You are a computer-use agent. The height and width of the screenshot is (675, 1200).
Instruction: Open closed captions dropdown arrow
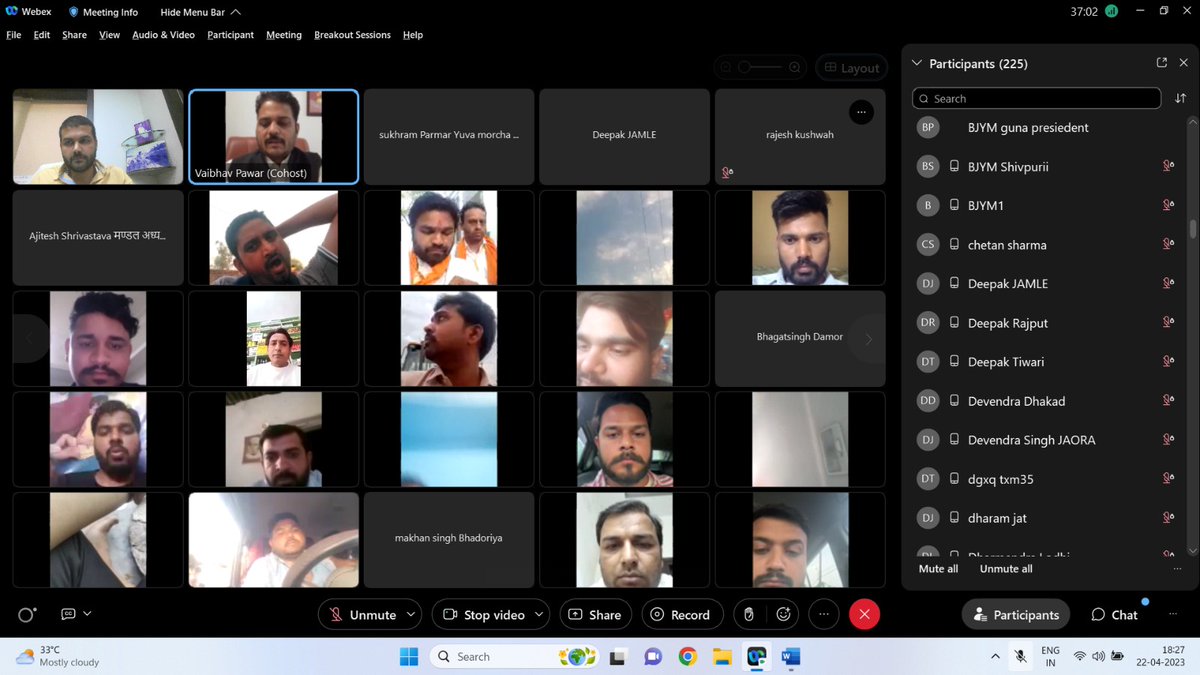[x=87, y=614]
